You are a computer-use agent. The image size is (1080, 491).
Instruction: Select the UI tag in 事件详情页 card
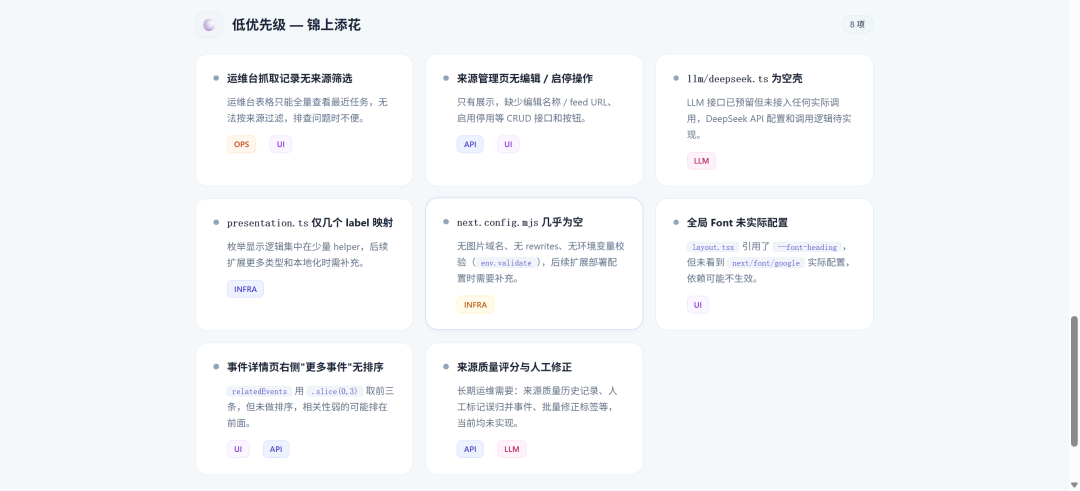(x=238, y=449)
